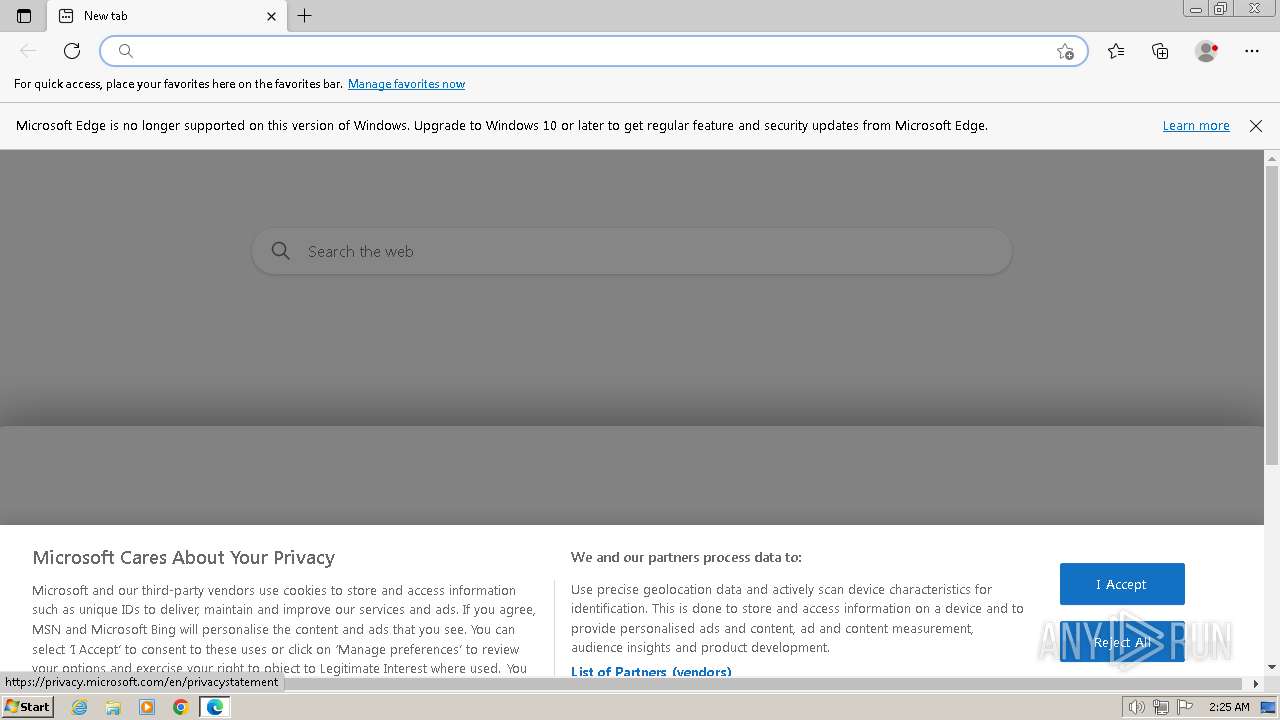Accept cookies with I Accept

point(1122,584)
